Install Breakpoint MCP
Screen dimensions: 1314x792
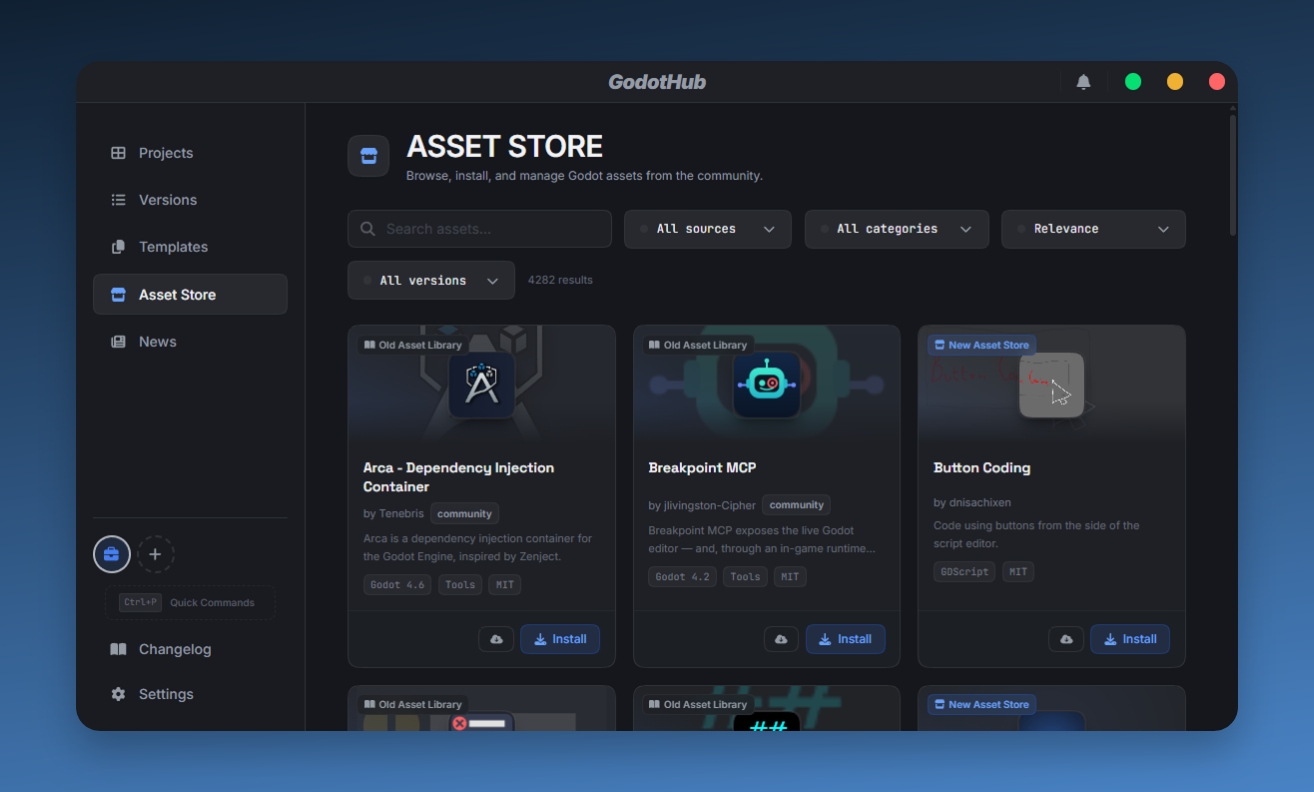[x=845, y=639]
